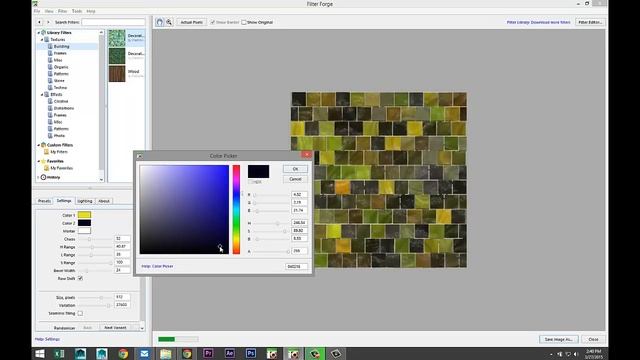Go back with the left arrow navigation button

(x=39, y=22)
